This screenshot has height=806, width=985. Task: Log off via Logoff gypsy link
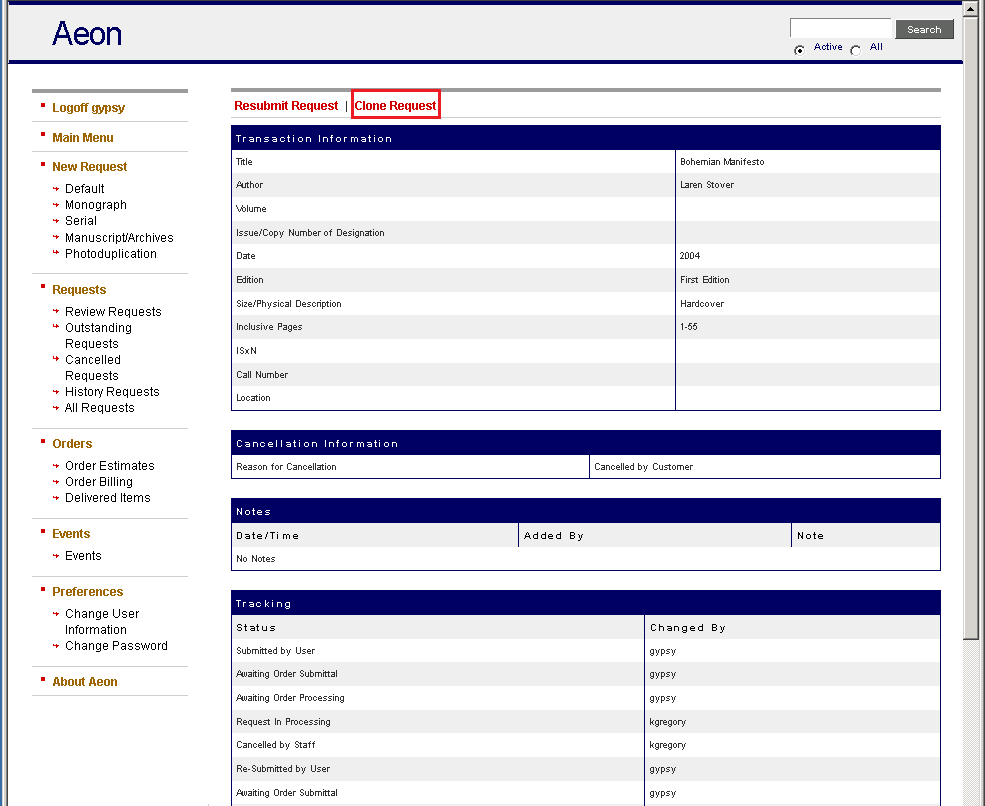(x=88, y=108)
